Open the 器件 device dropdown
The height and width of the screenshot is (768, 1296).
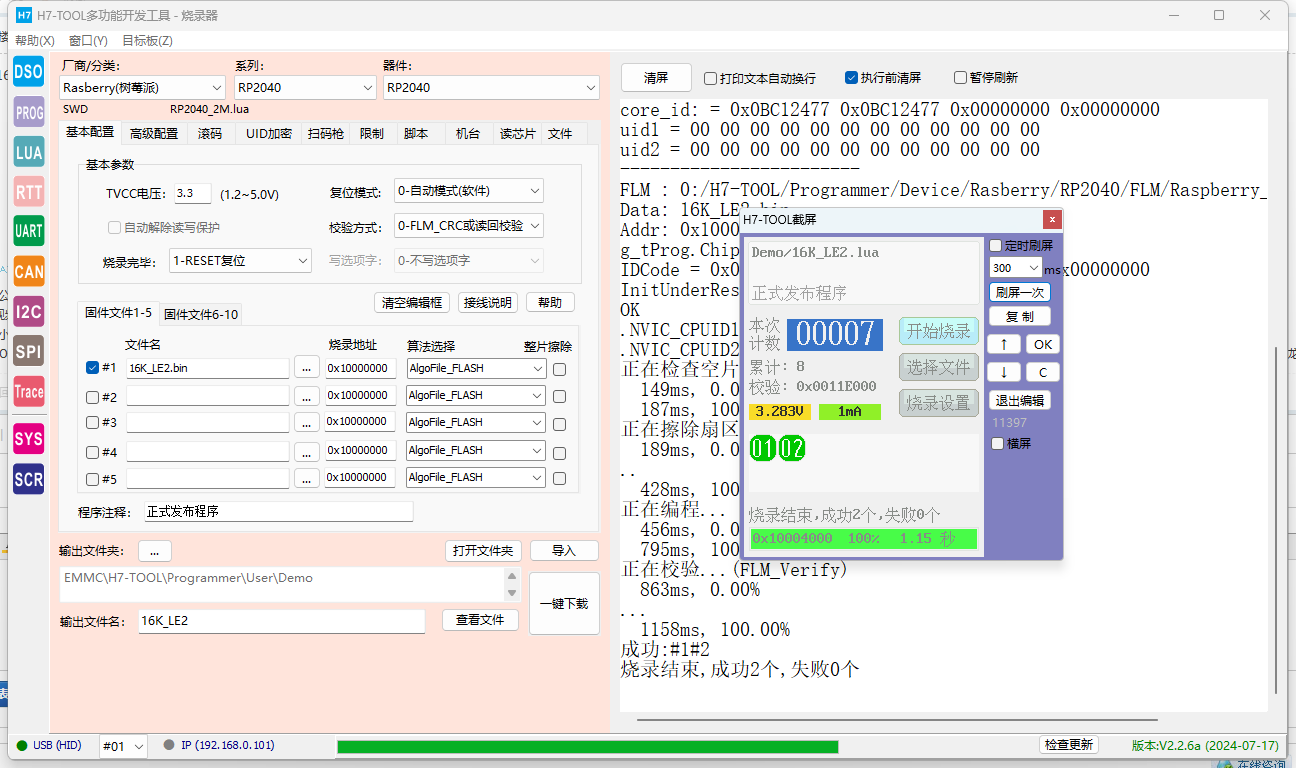click(491, 88)
